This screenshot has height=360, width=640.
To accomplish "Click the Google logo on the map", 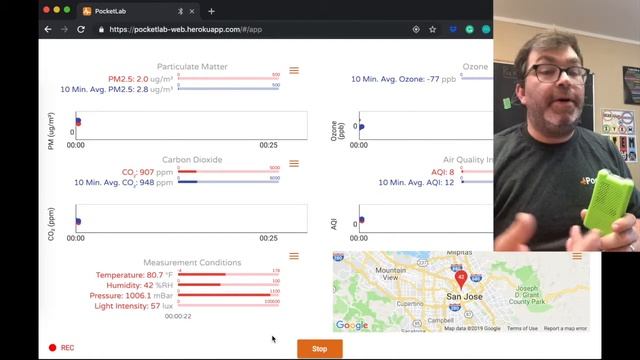I will 352,325.
